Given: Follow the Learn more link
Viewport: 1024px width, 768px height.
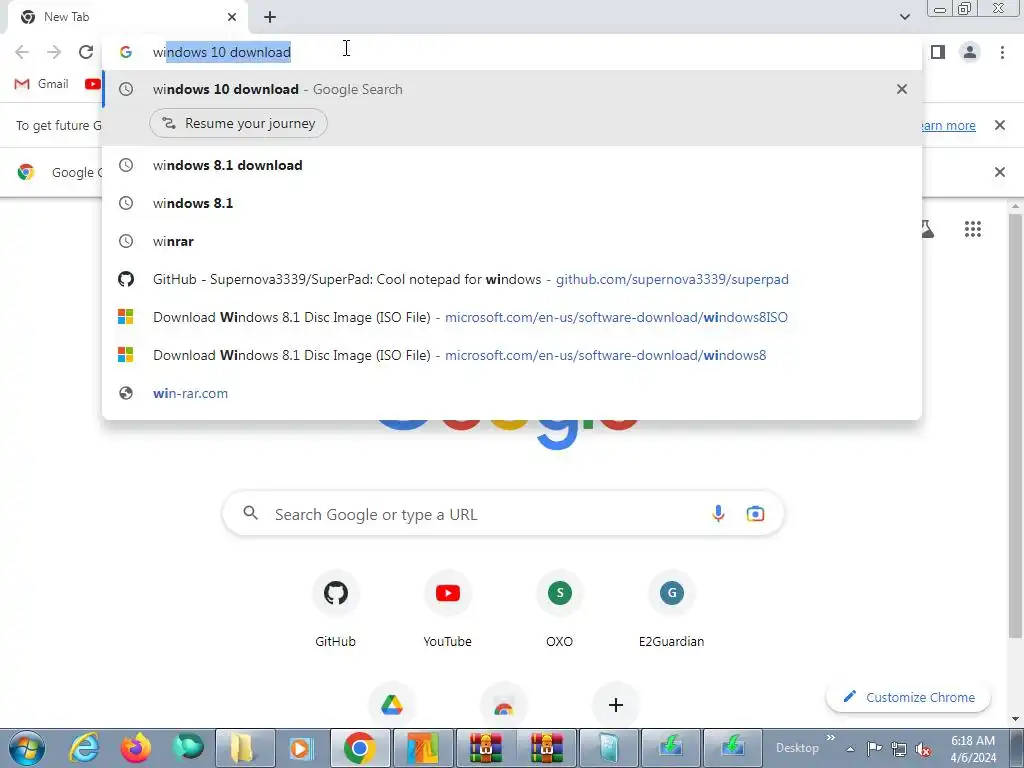Looking at the screenshot, I should 948,125.
